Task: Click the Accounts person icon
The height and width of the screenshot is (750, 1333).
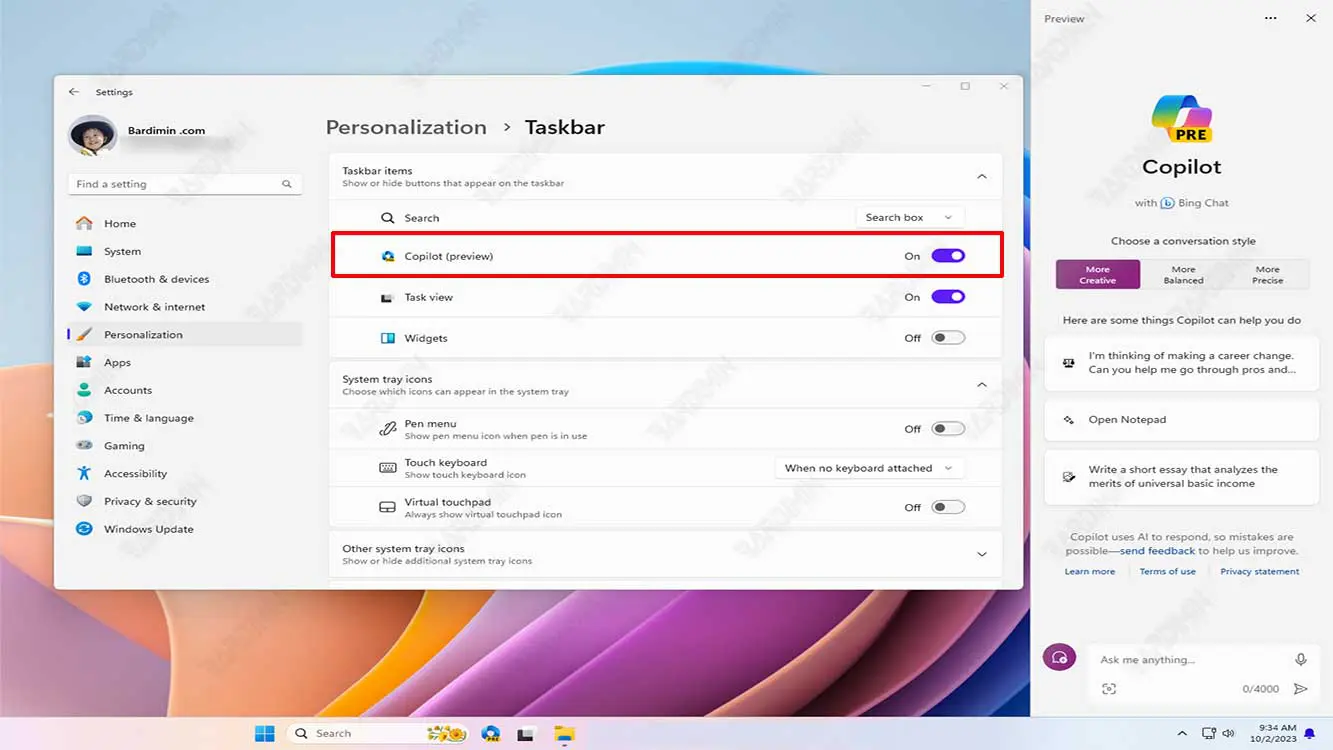Action: click(84, 390)
